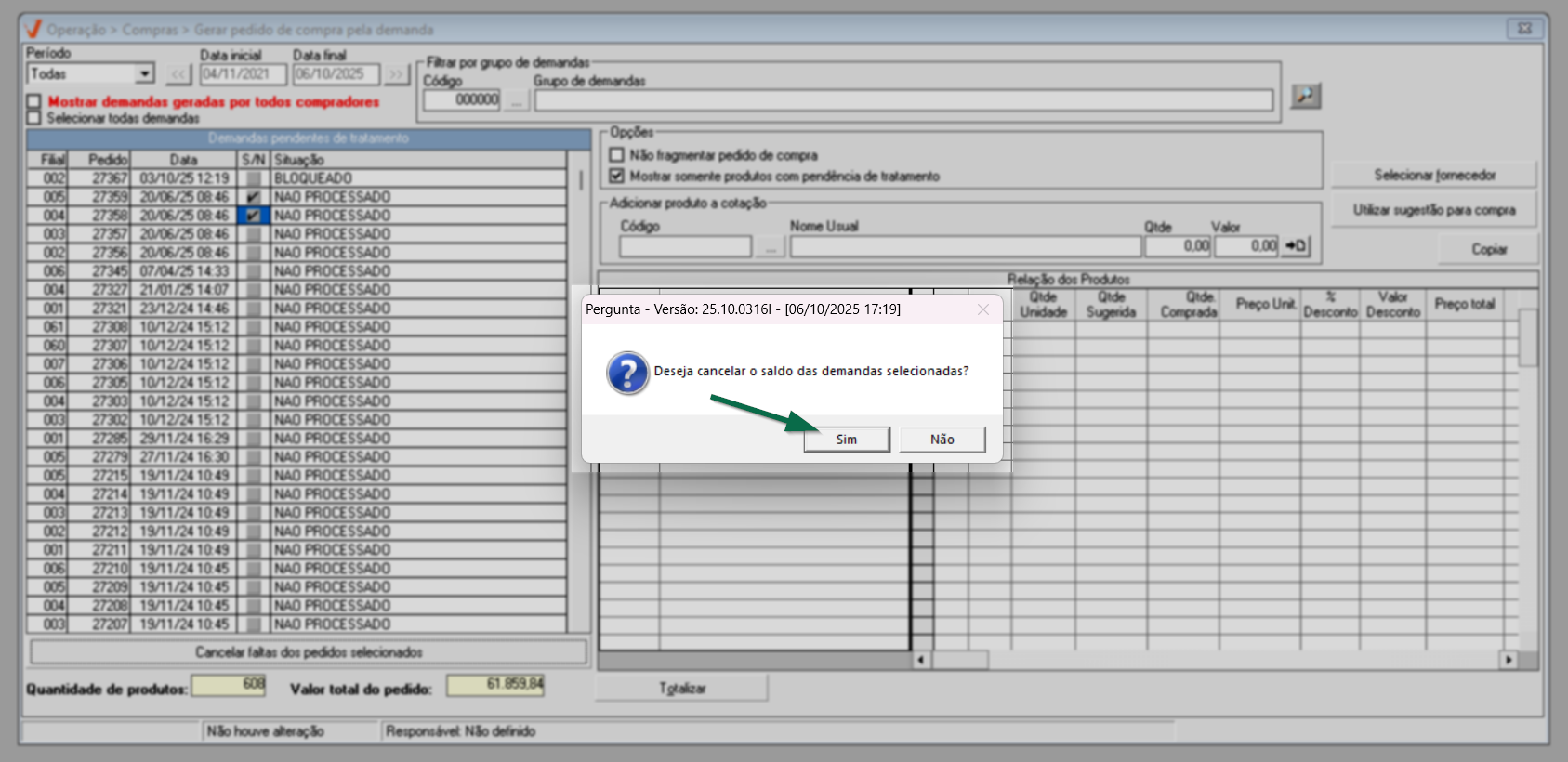This screenshot has width=1568, height=762.
Task: Click the add-product arrow icon next to Valor
Action: tap(1296, 246)
